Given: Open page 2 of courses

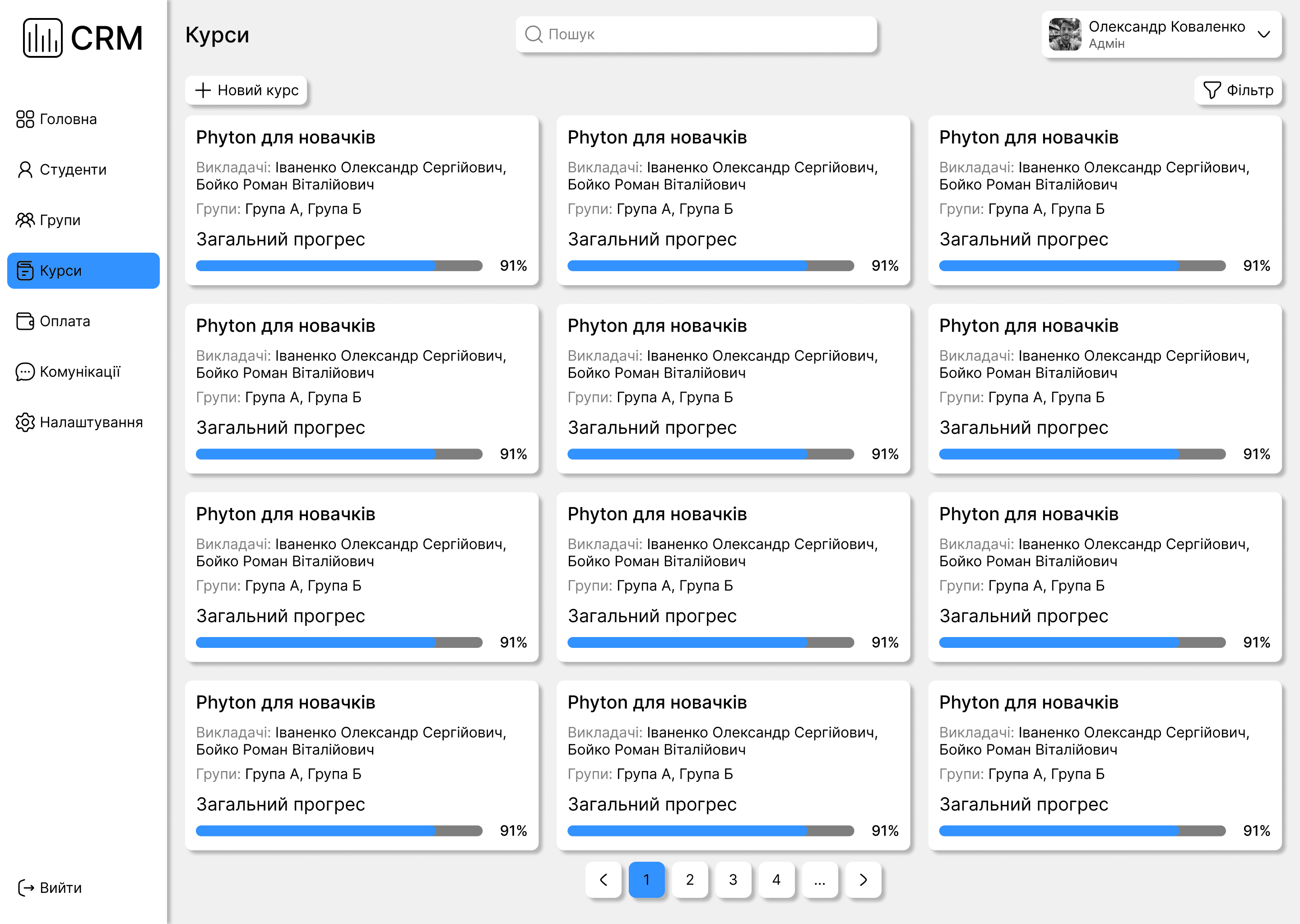Looking at the screenshot, I should [x=690, y=880].
